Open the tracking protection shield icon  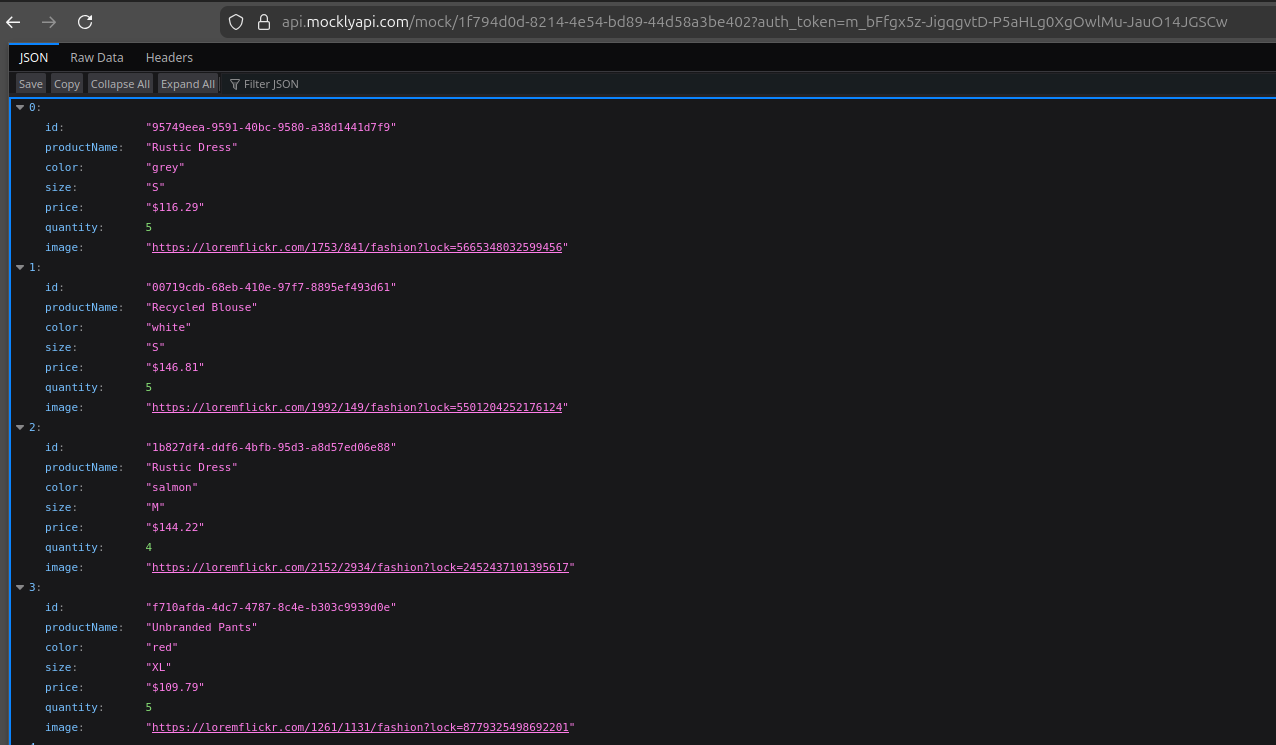point(234,20)
